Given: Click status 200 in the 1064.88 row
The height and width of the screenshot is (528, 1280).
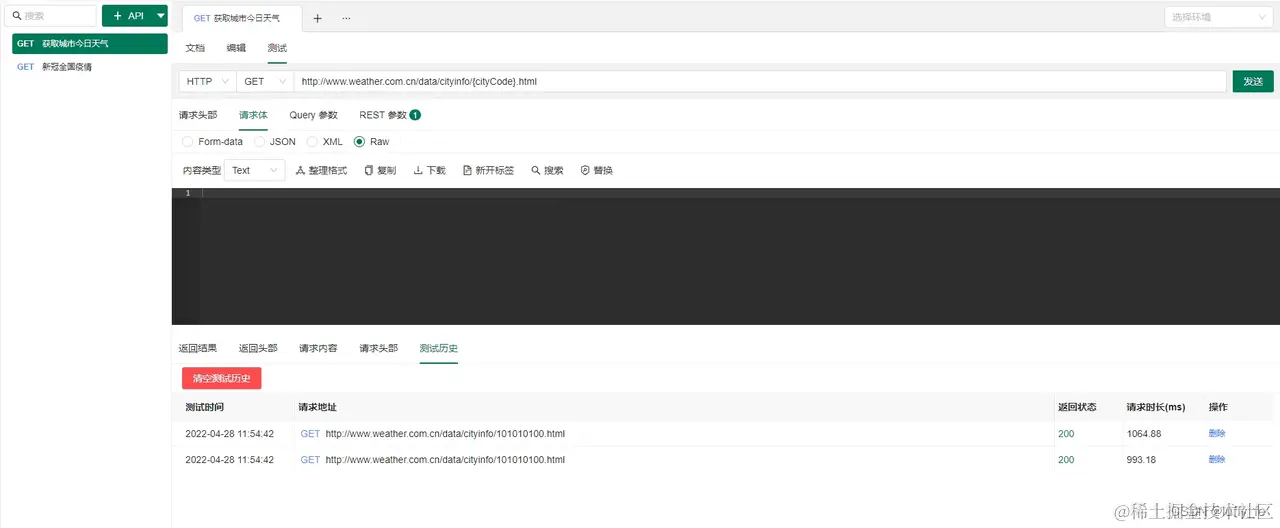Looking at the screenshot, I should (1066, 433).
